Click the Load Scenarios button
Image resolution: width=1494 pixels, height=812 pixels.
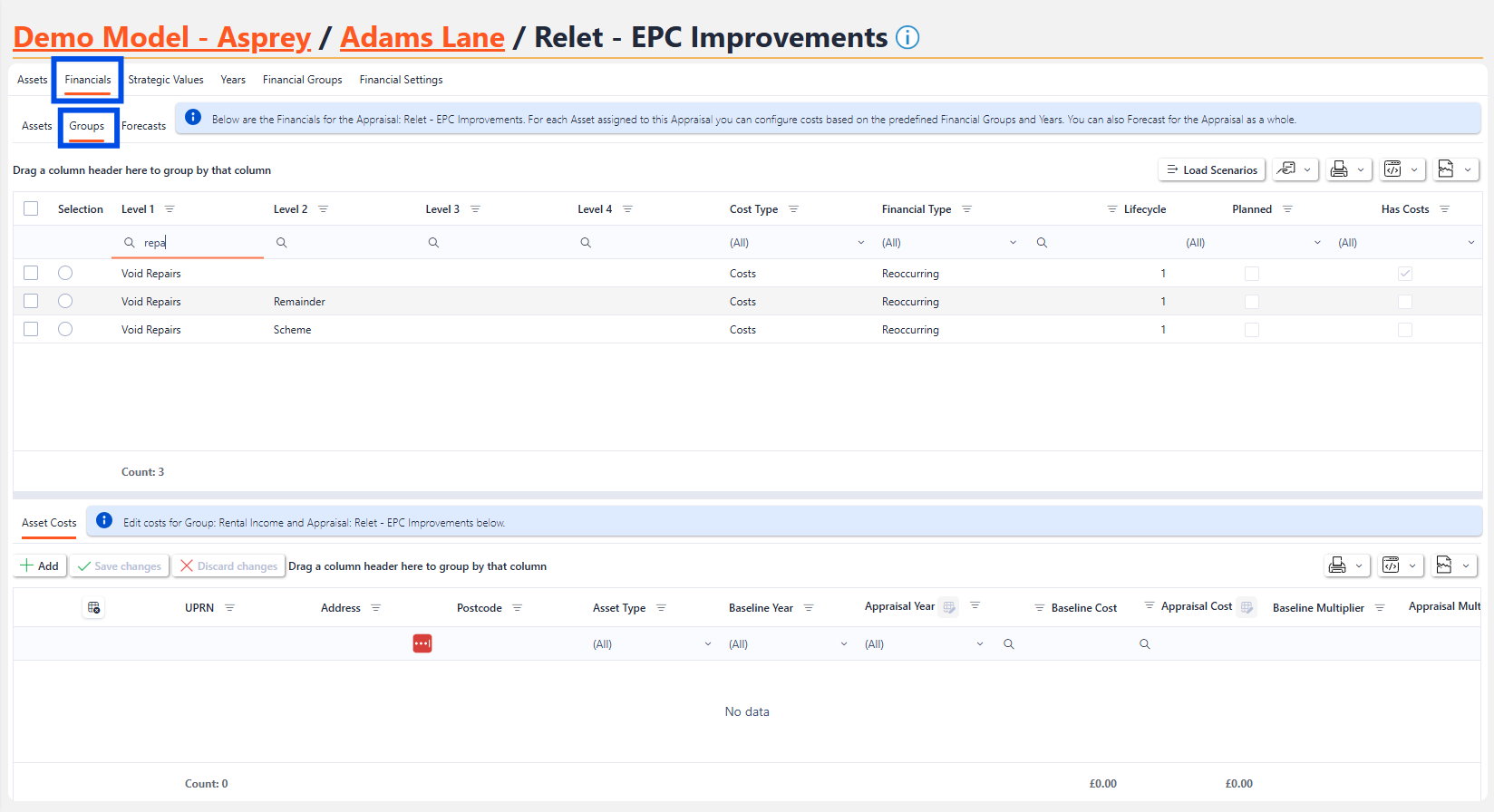[1211, 169]
